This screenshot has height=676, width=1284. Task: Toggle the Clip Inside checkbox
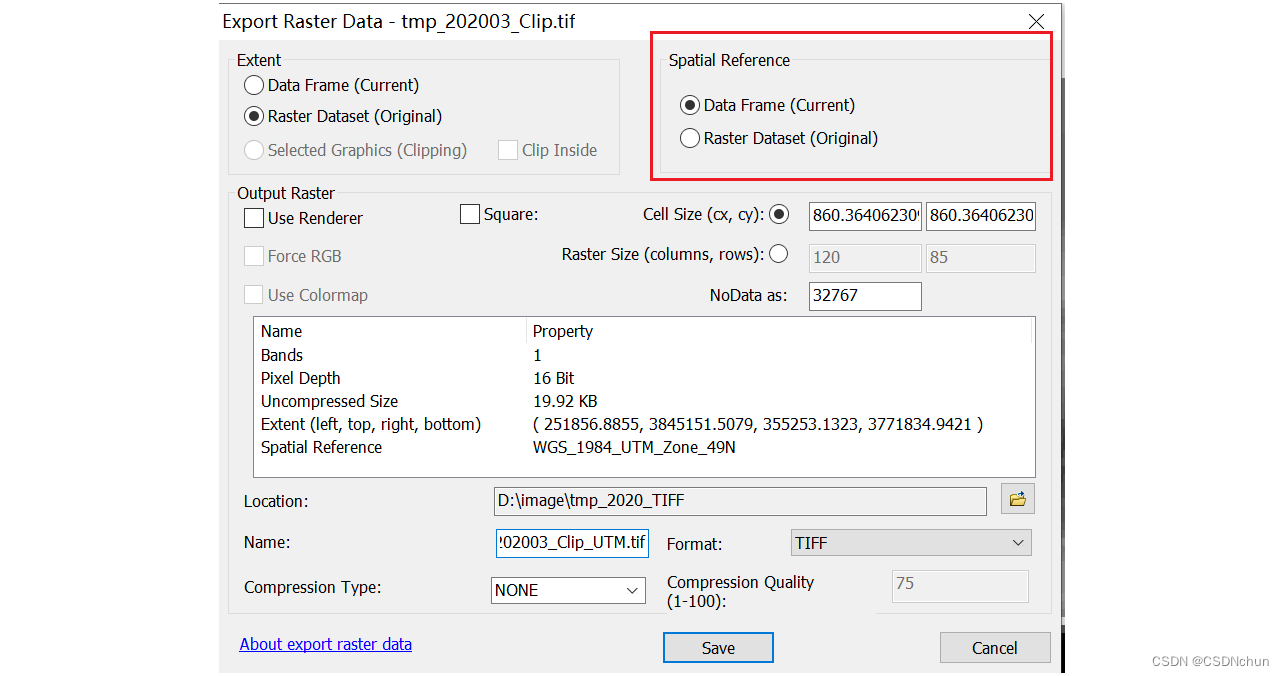507,150
